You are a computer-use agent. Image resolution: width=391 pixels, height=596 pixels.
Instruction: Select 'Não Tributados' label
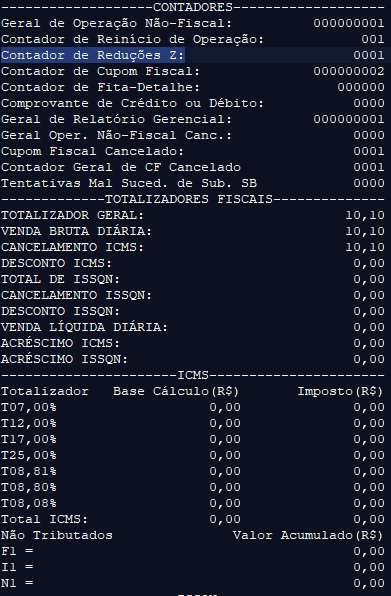click(57, 535)
